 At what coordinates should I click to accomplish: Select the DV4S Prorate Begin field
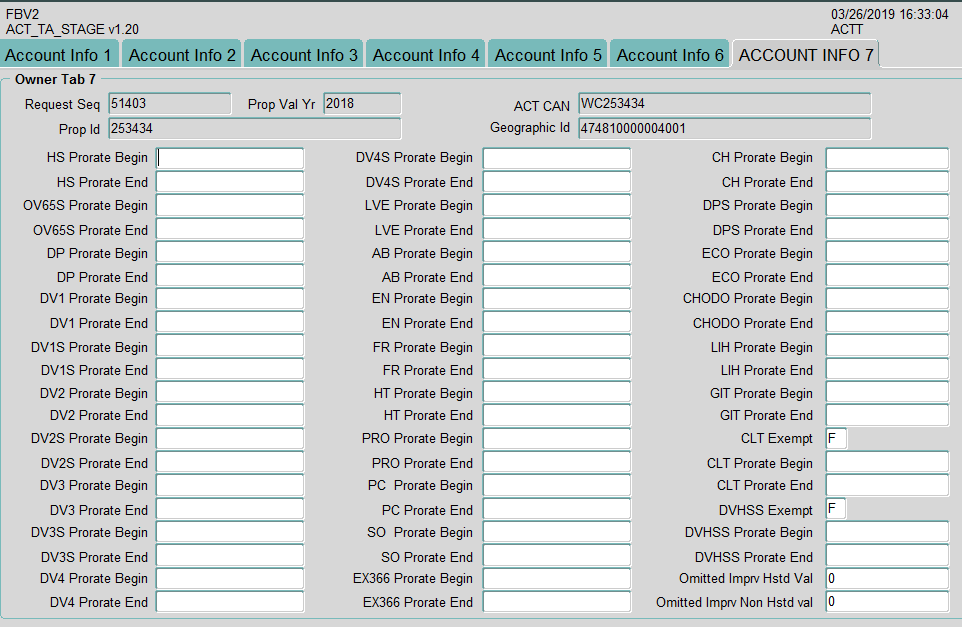click(x=557, y=158)
